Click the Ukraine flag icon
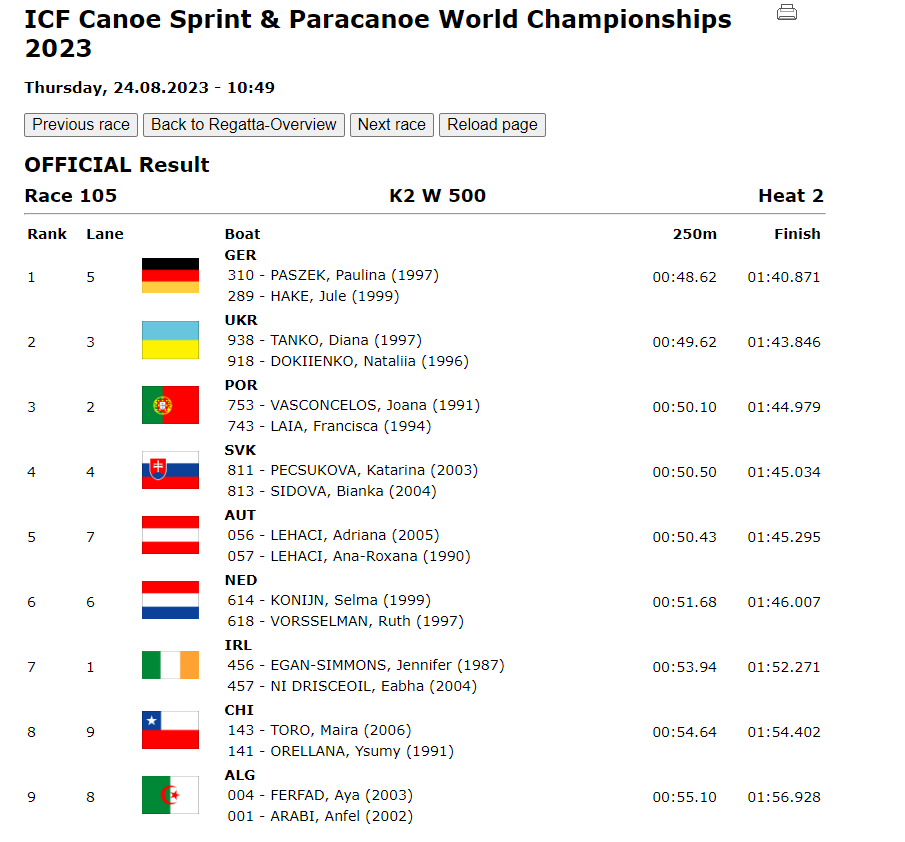Image resolution: width=905 pixels, height=842 pixels. [x=170, y=340]
